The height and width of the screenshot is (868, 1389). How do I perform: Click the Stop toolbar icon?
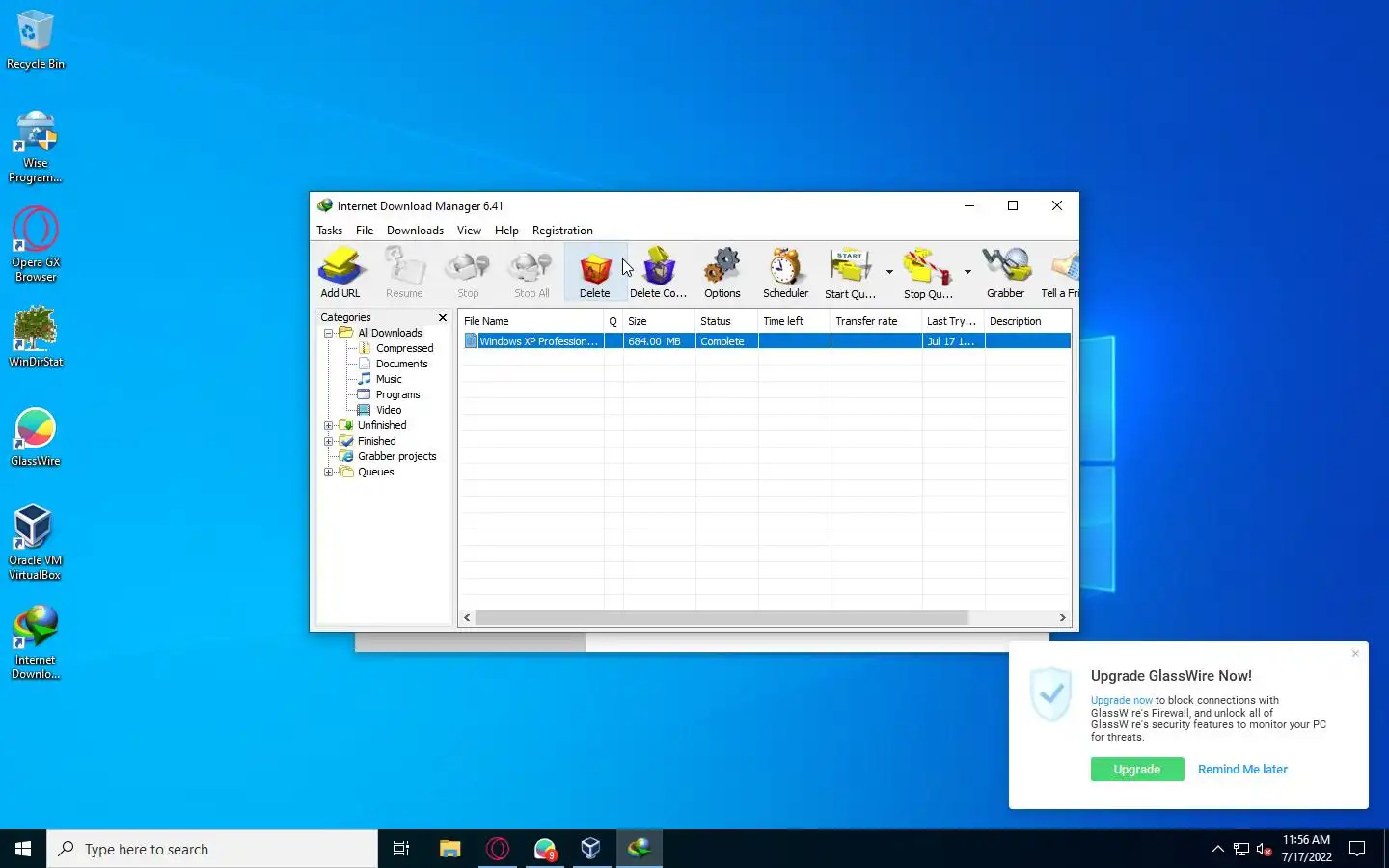click(x=468, y=272)
